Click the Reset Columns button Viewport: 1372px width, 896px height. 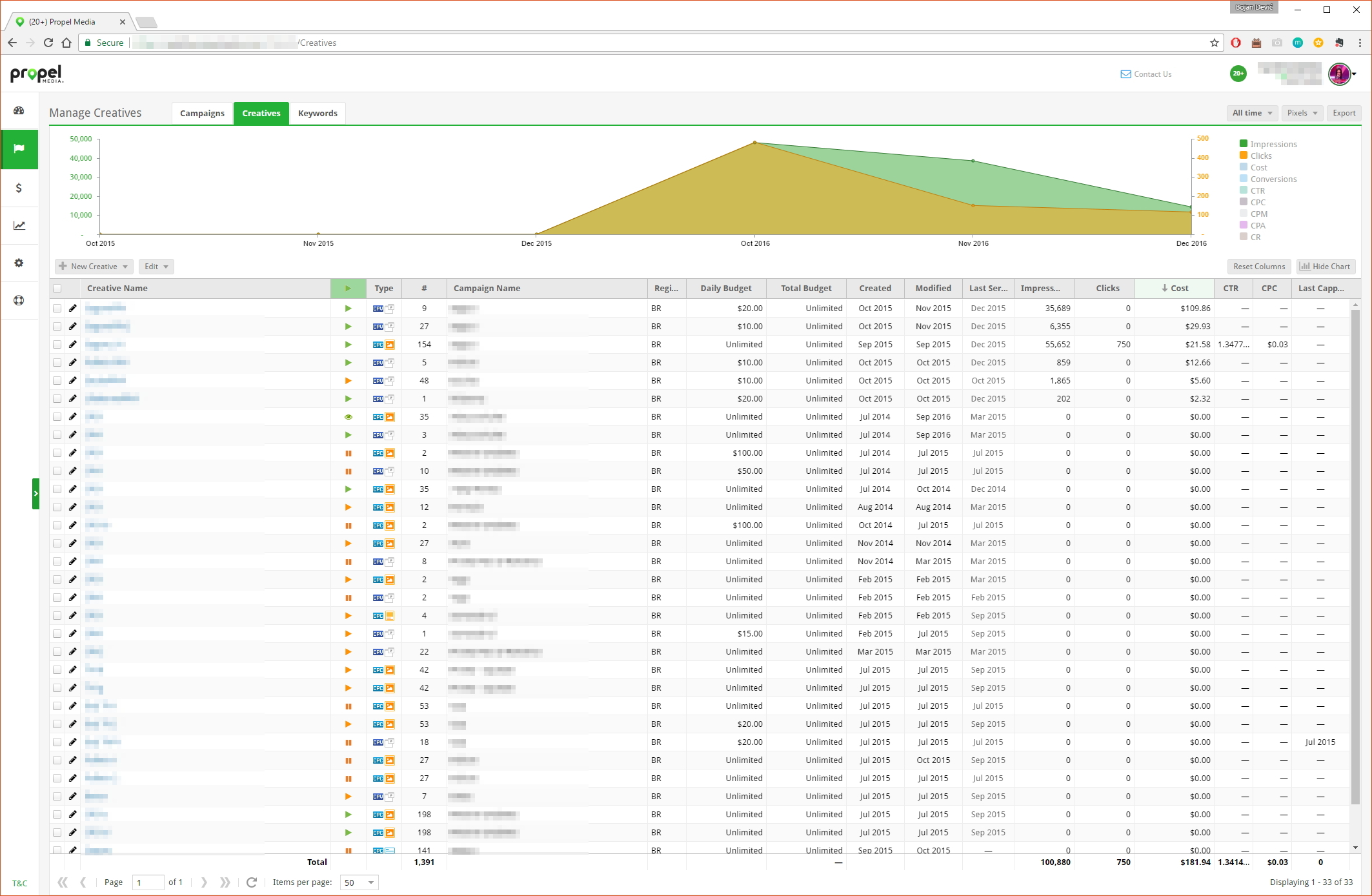[1258, 267]
